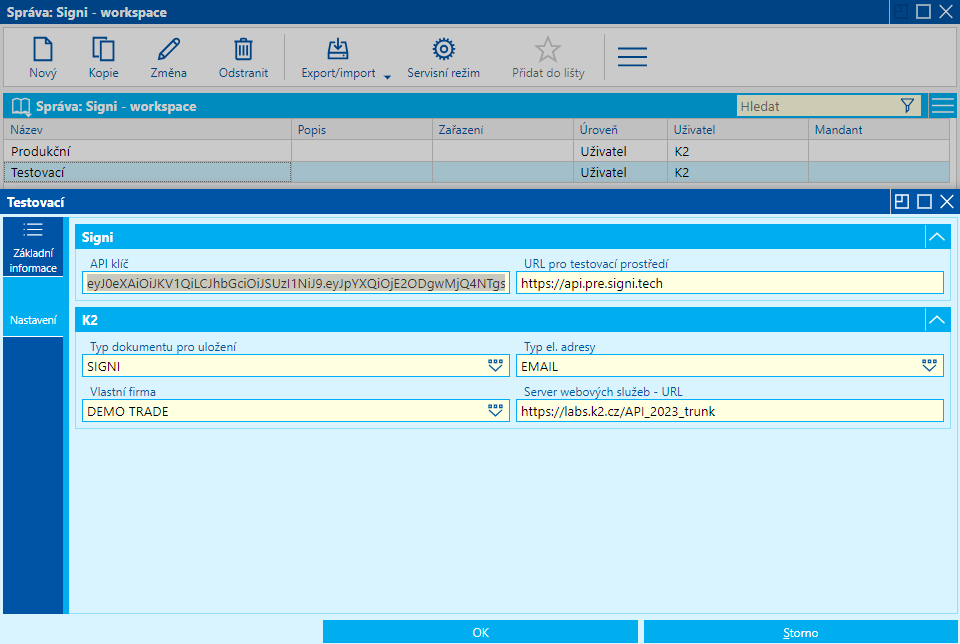Maximize the Testovací dialog
The height and width of the screenshot is (644, 960).
pos(924,201)
